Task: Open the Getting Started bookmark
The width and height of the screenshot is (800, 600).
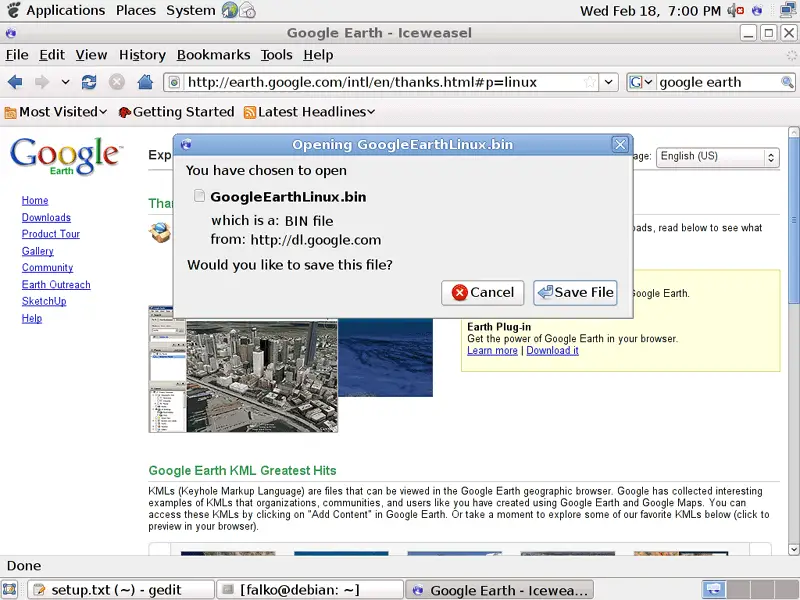Action: (x=176, y=112)
